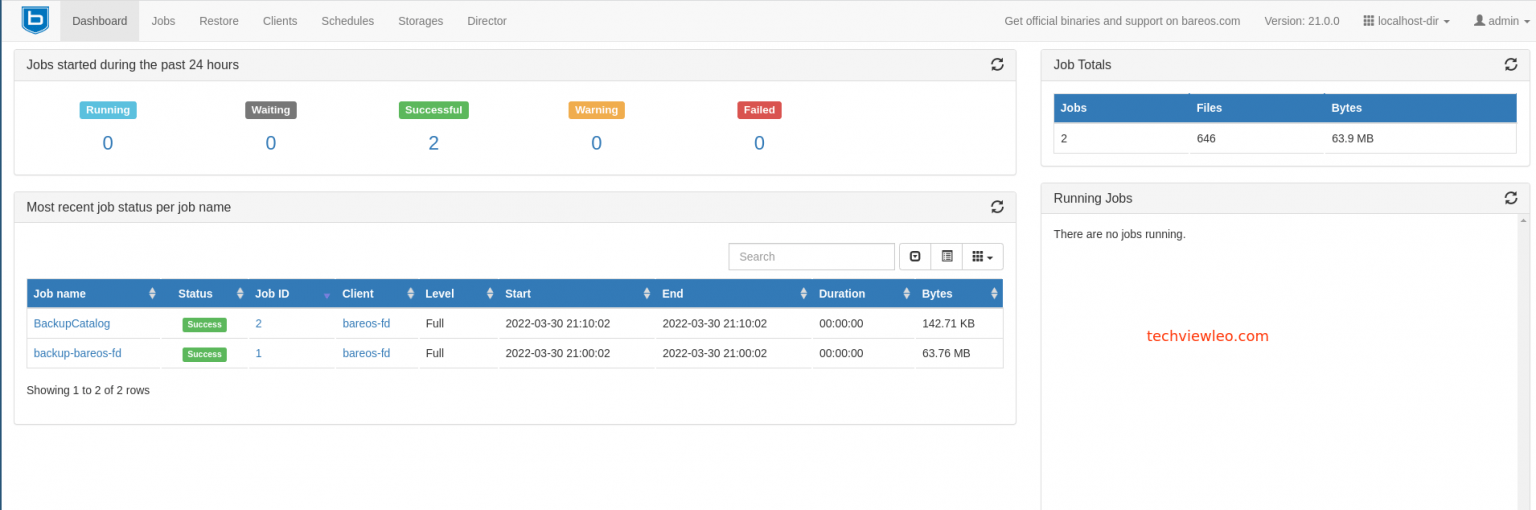Toggle card view button next to search
This screenshot has width=1536, height=510.
[x=946, y=257]
